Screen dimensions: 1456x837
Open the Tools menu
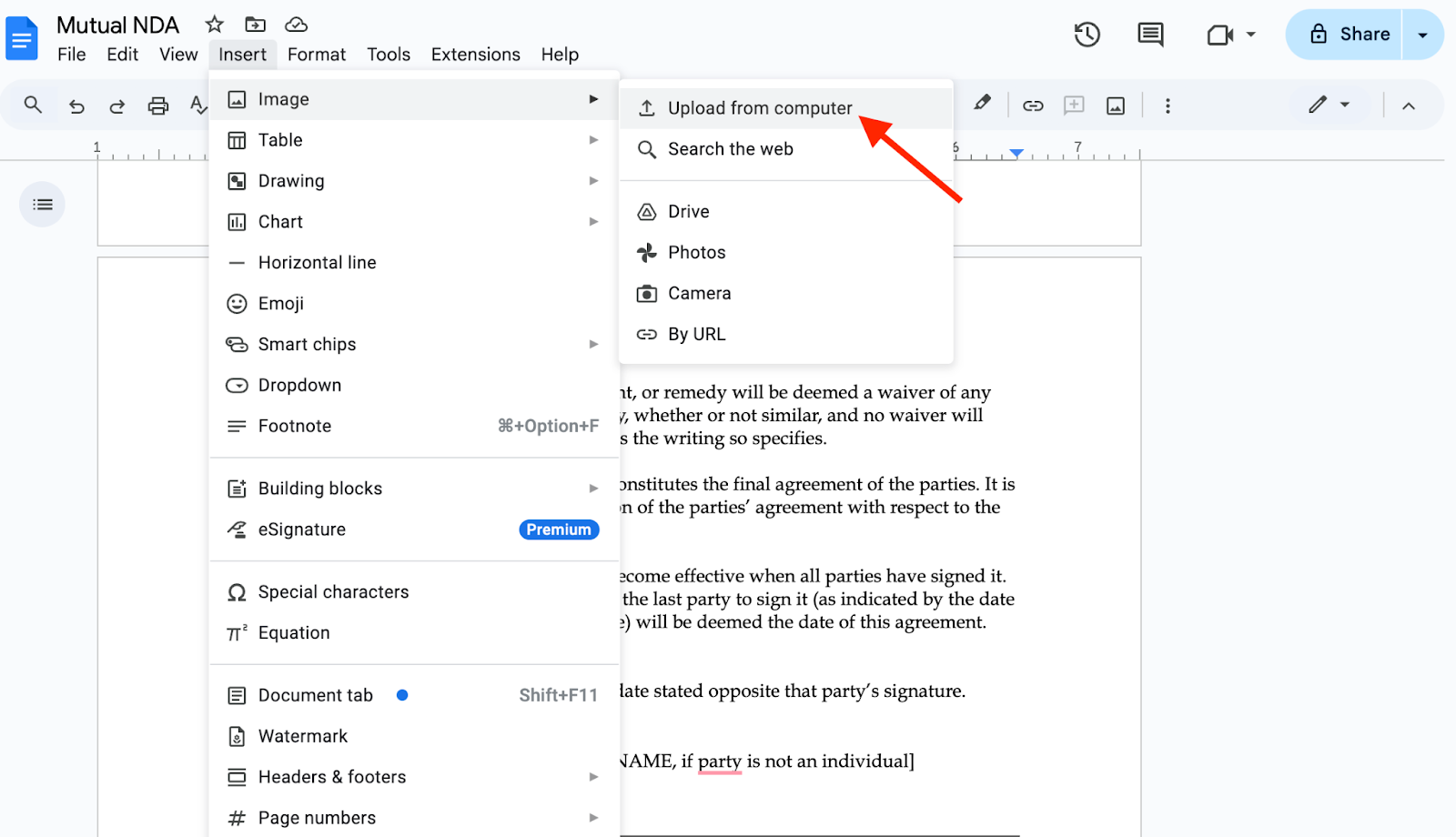[x=389, y=55]
